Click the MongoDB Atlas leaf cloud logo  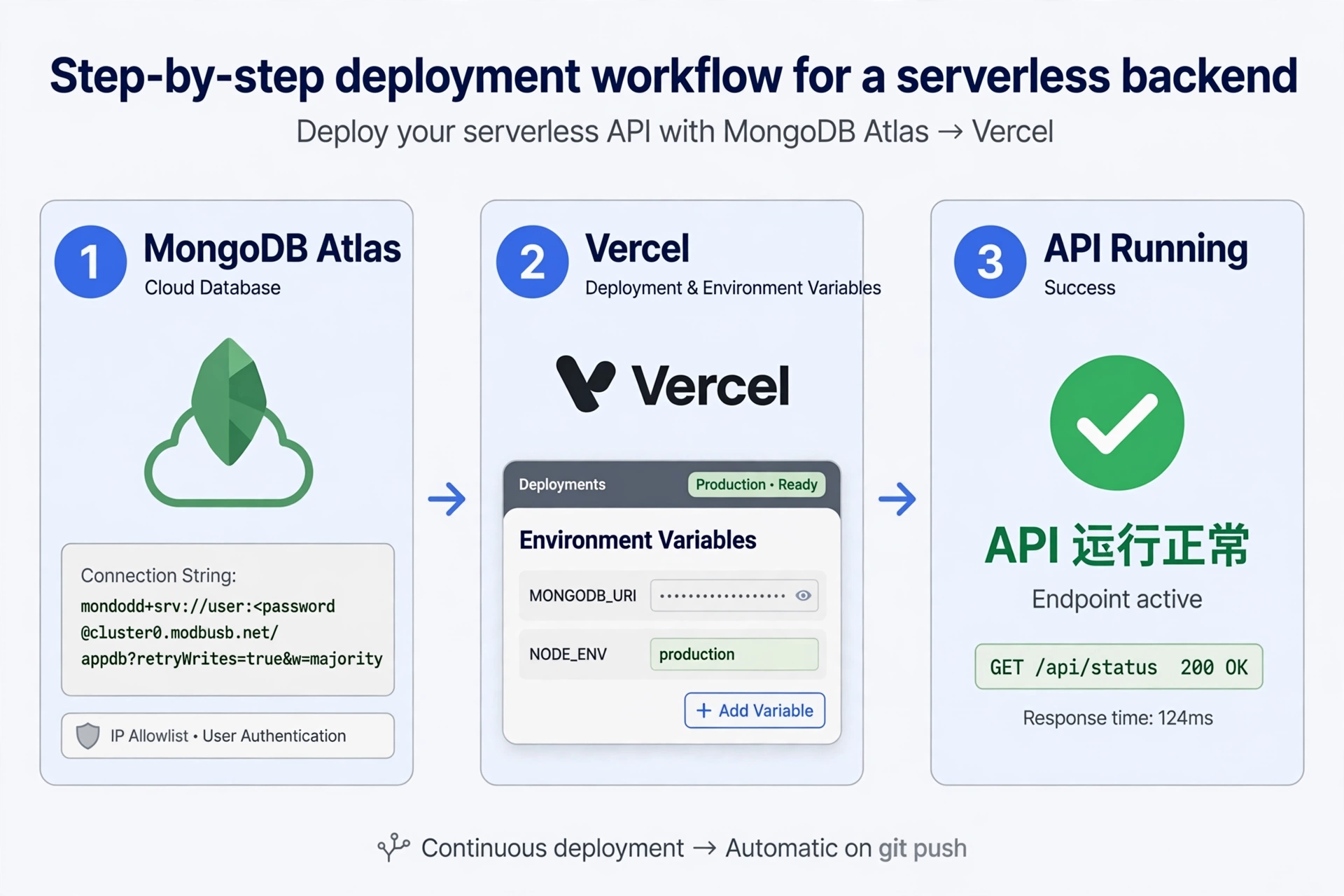[x=228, y=422]
